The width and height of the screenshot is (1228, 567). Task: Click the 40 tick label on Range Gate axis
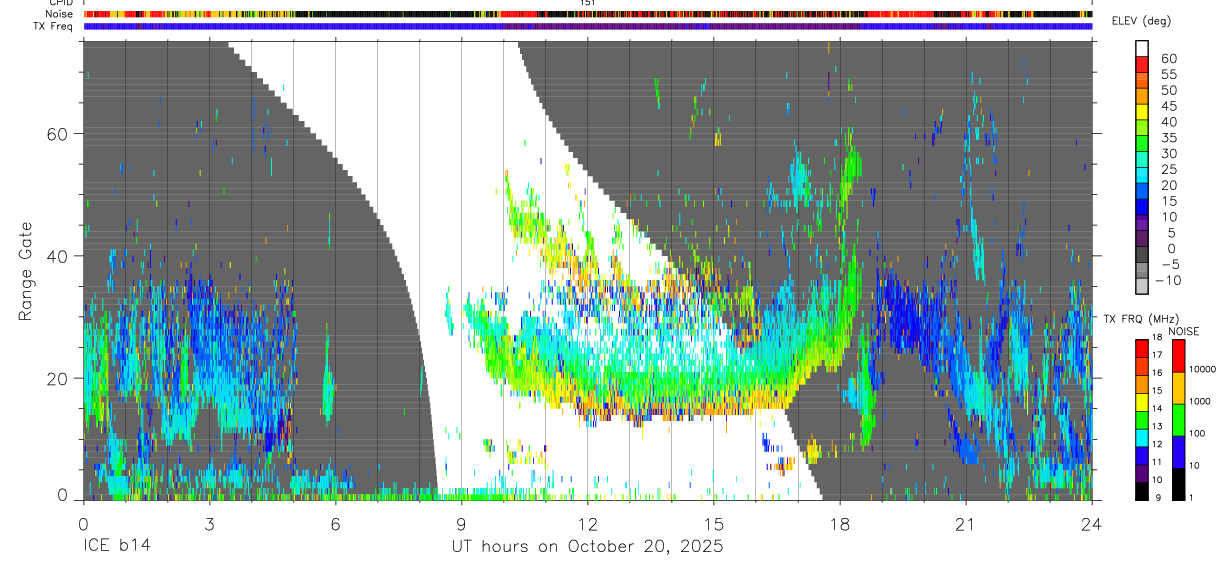click(x=58, y=256)
